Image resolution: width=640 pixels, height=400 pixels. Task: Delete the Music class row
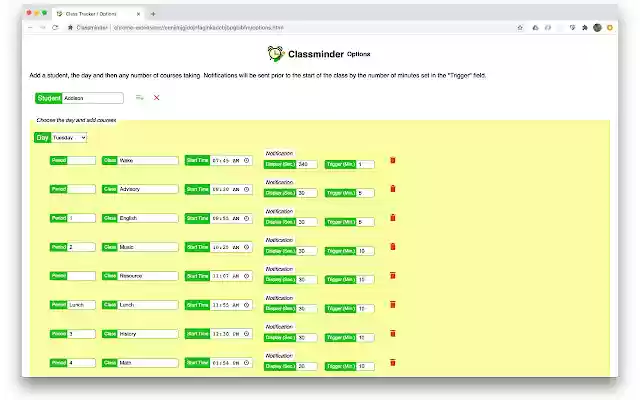coord(393,247)
